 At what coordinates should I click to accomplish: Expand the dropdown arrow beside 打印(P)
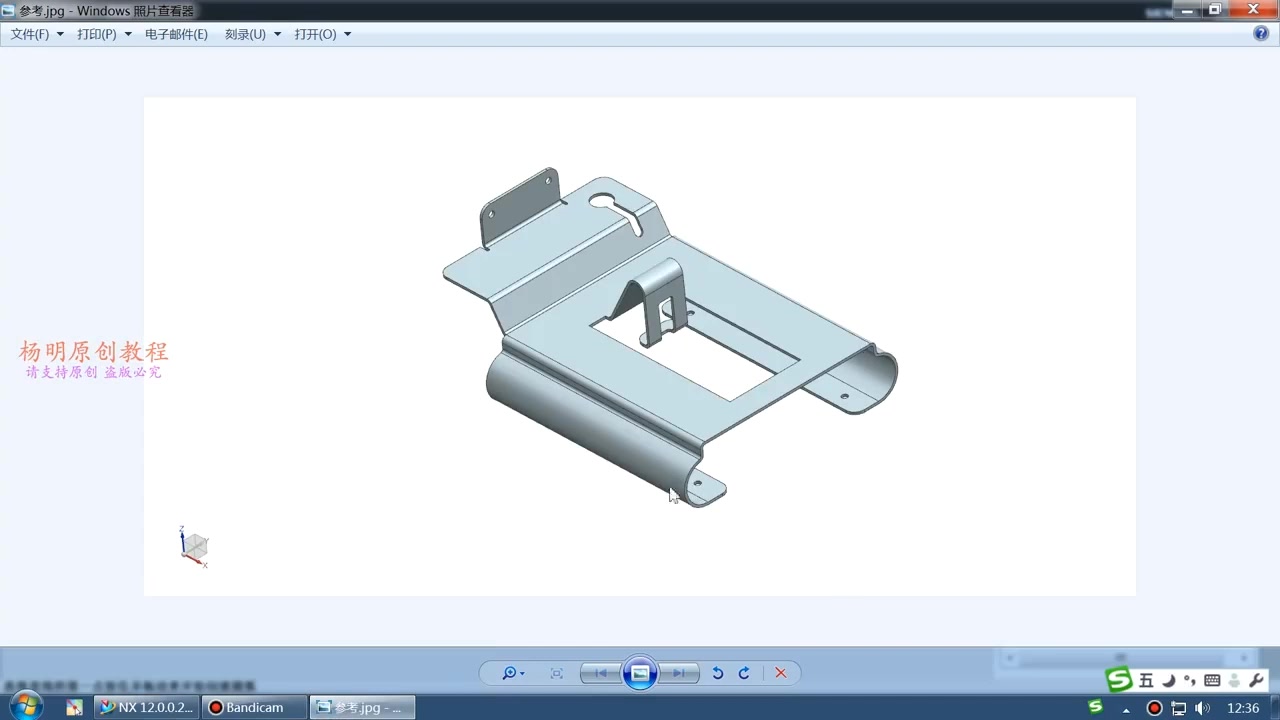(128, 34)
